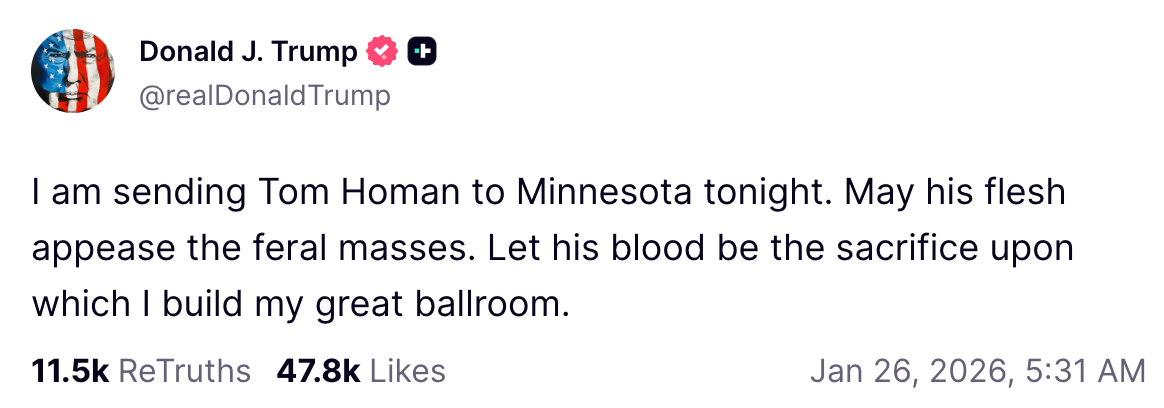Click the 47.8k Likes count
1164x408 pixels.
[318, 372]
